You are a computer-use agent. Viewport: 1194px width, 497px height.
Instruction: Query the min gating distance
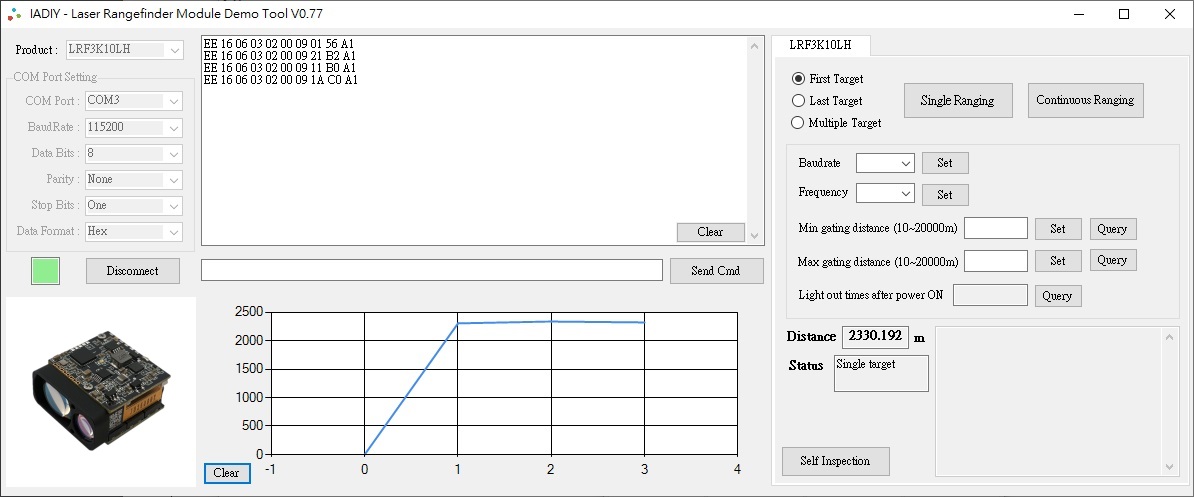(x=1112, y=229)
